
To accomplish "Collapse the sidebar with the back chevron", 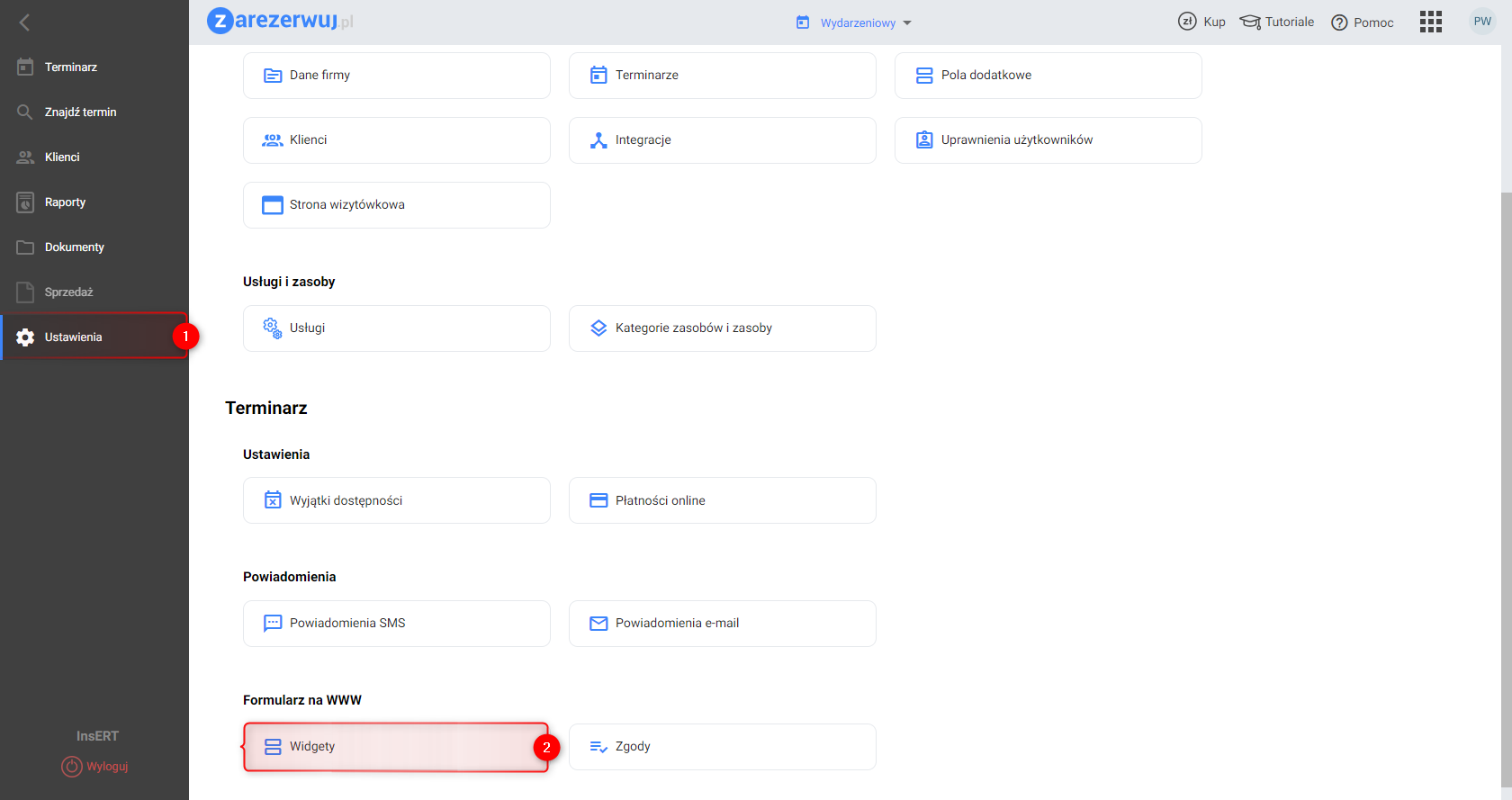I will click(24, 22).
